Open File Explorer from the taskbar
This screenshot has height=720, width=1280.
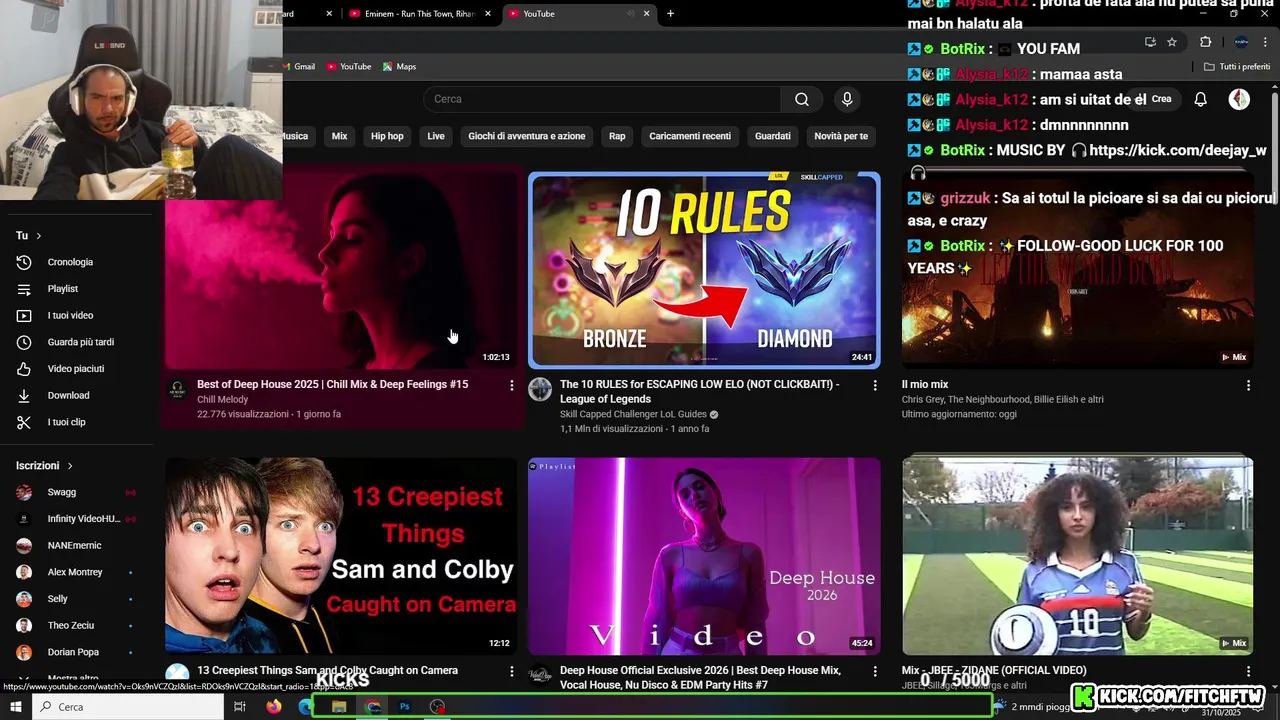[x=339, y=706]
